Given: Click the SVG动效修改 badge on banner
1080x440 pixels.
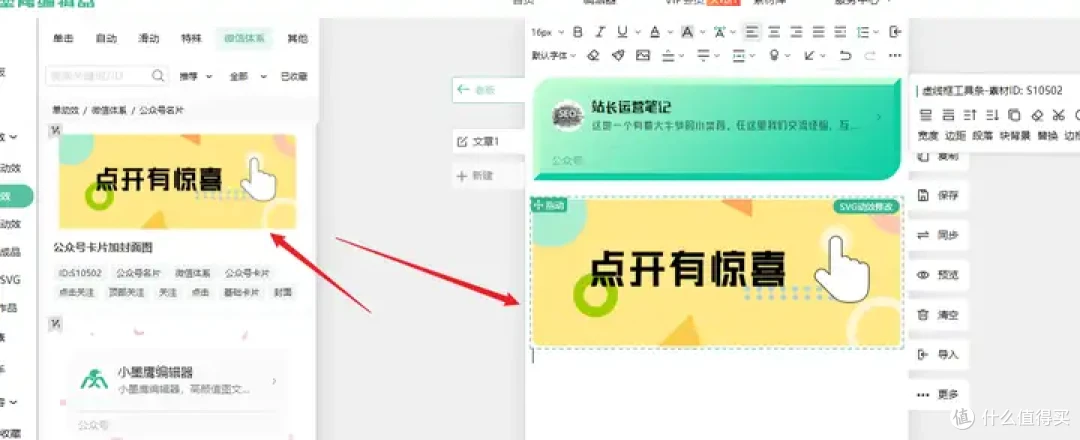Looking at the screenshot, I should 867,206.
